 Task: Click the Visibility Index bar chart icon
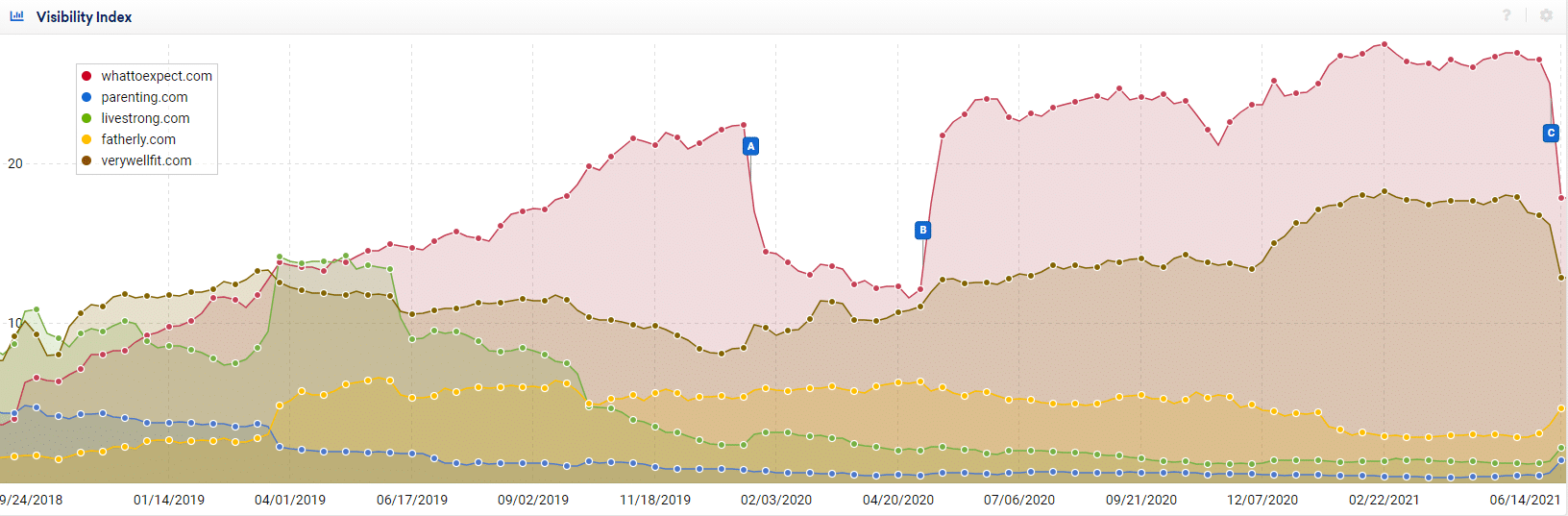[16, 16]
